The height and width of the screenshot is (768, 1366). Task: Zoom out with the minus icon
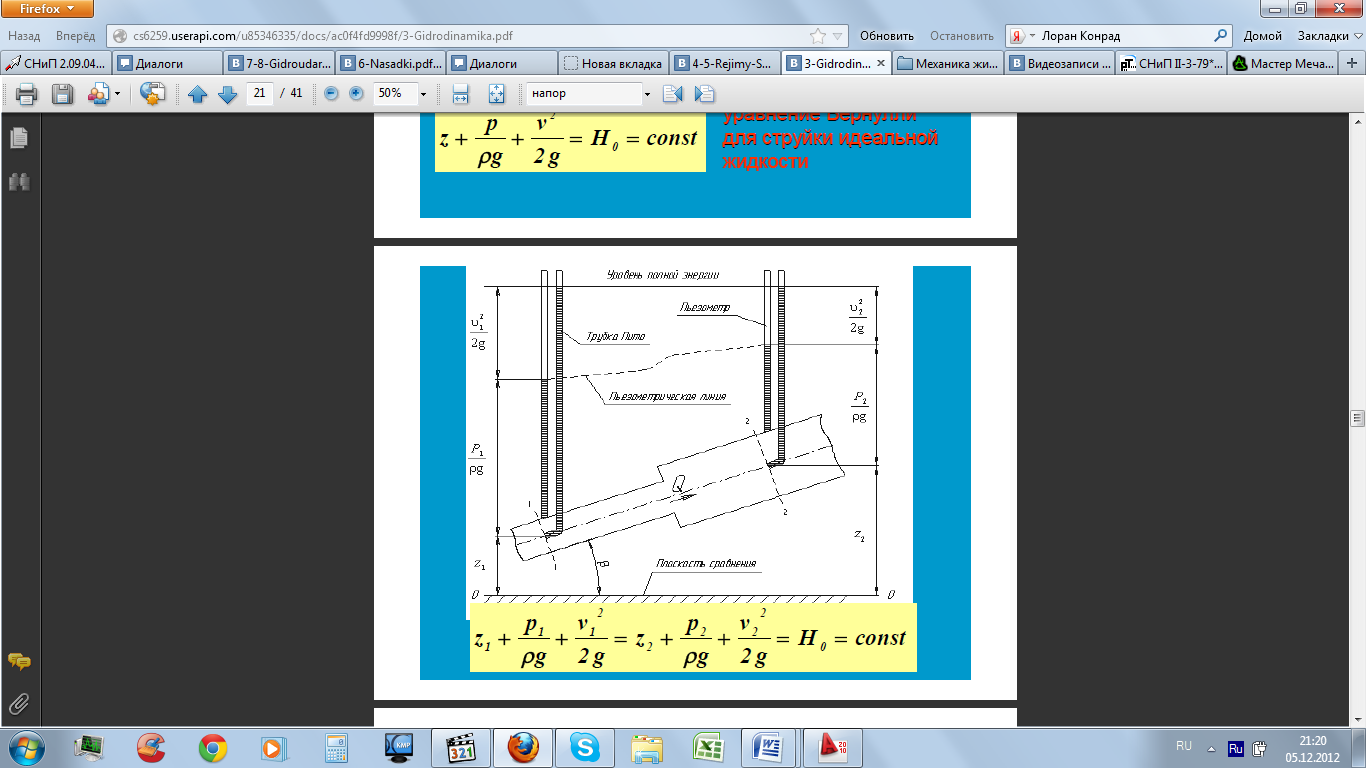[x=331, y=93]
